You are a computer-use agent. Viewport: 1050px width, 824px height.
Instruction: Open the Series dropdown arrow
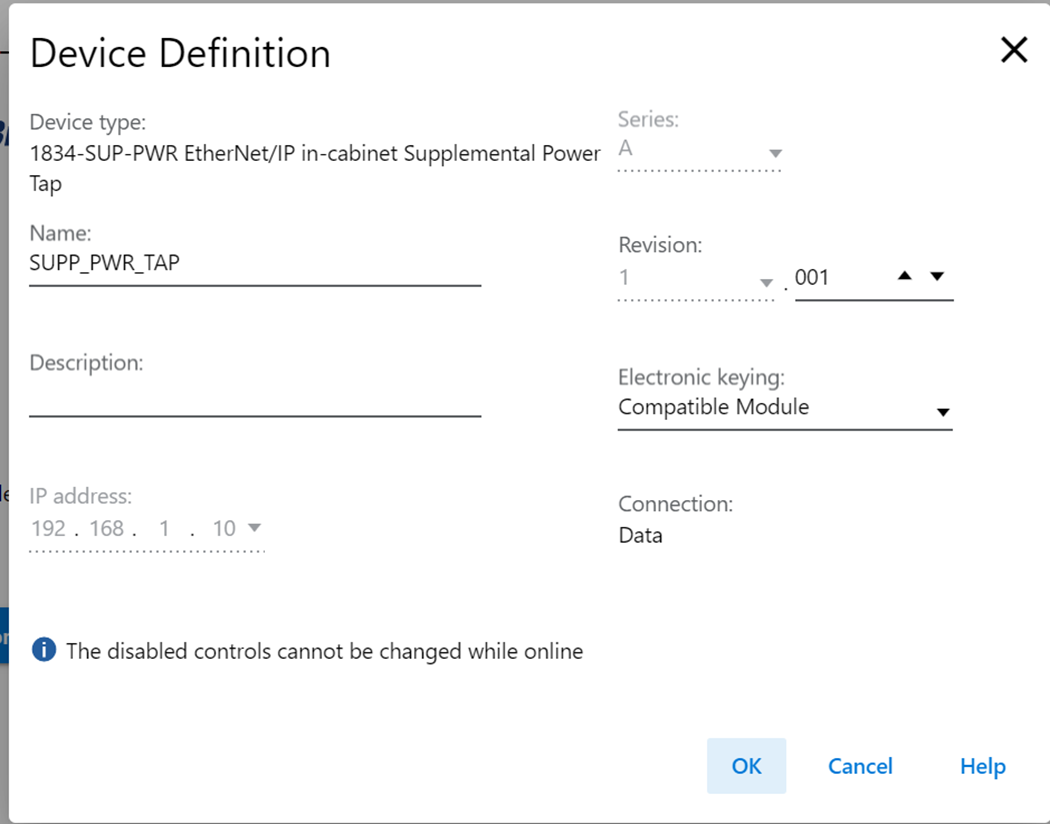tap(775, 153)
